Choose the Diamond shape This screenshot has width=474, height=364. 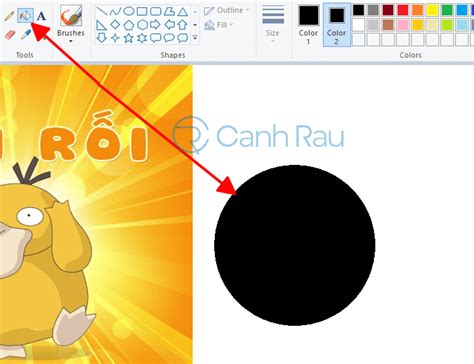click(x=115, y=25)
